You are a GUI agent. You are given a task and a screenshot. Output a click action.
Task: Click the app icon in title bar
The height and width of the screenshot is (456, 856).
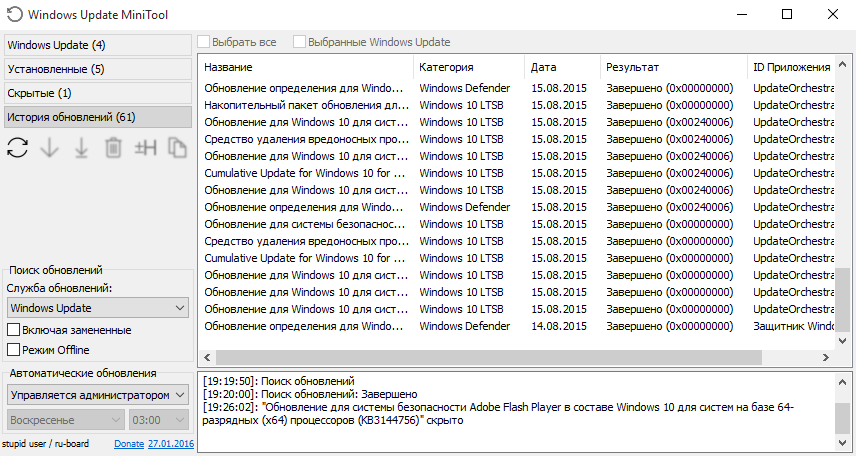coord(14,15)
